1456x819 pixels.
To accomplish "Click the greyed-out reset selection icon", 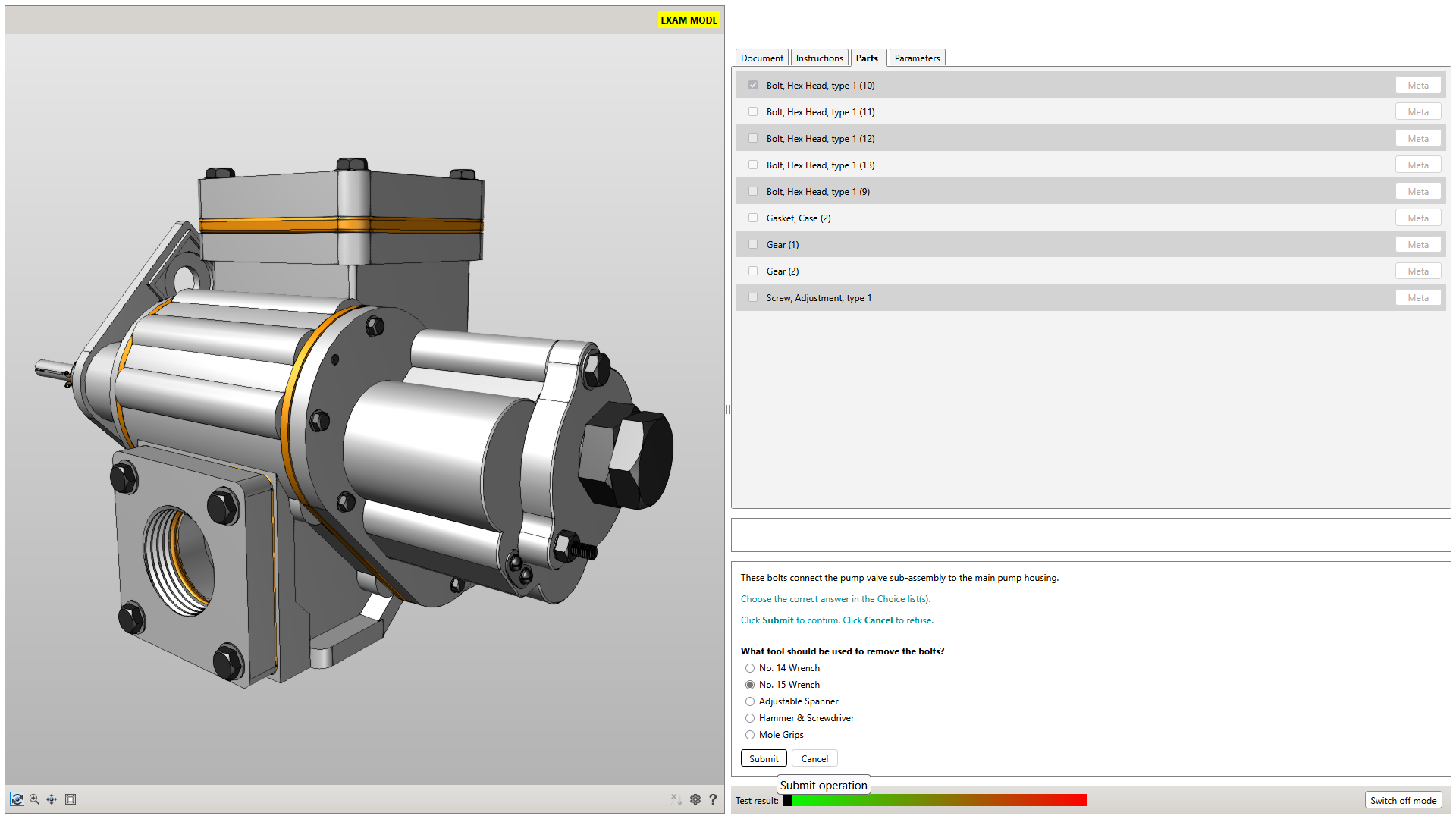I will coord(676,799).
